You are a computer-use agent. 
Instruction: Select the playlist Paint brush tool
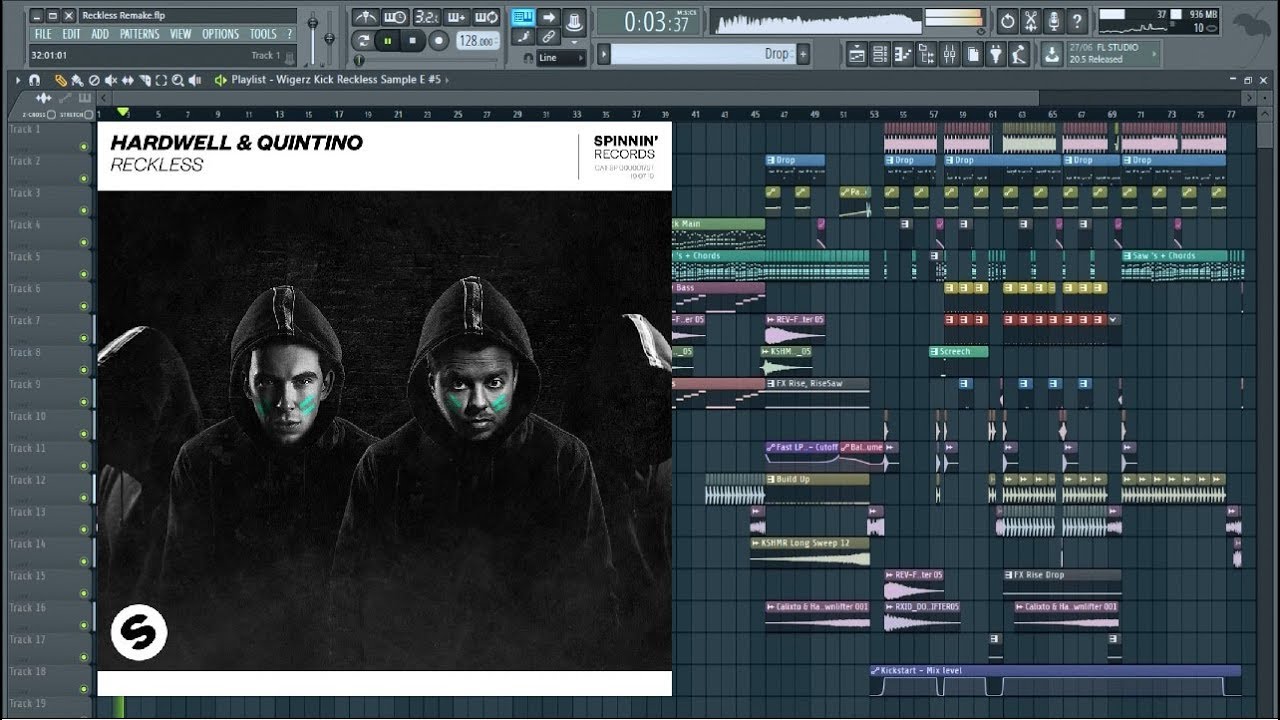point(77,80)
